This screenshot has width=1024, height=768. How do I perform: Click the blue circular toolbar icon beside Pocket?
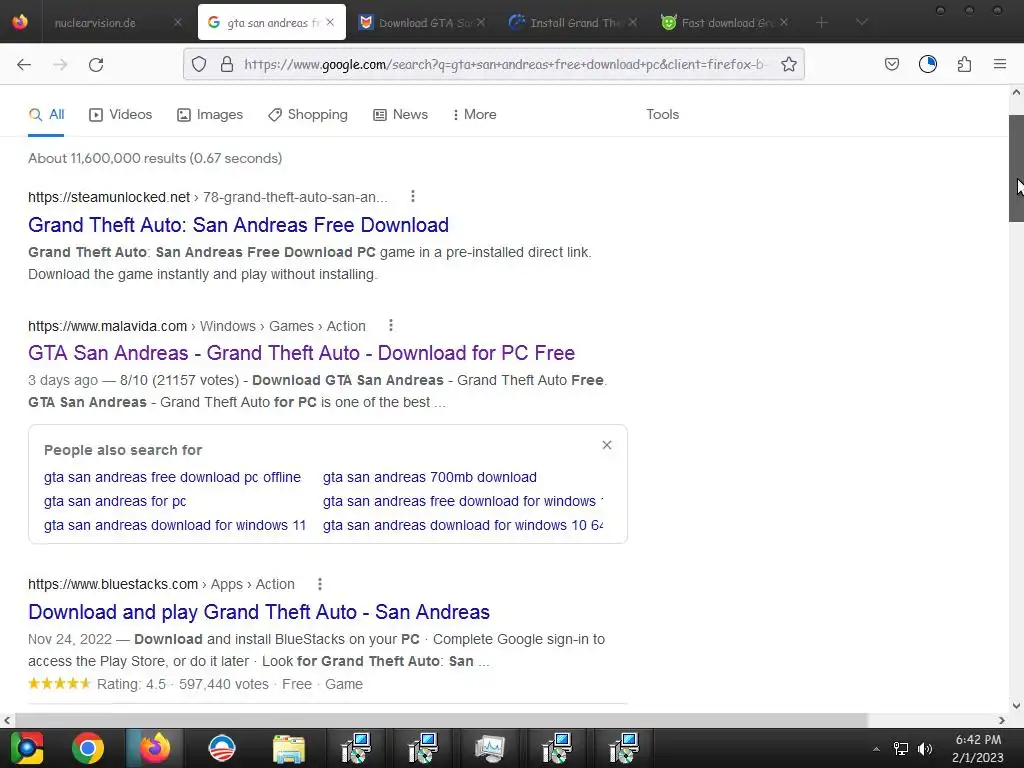927,64
